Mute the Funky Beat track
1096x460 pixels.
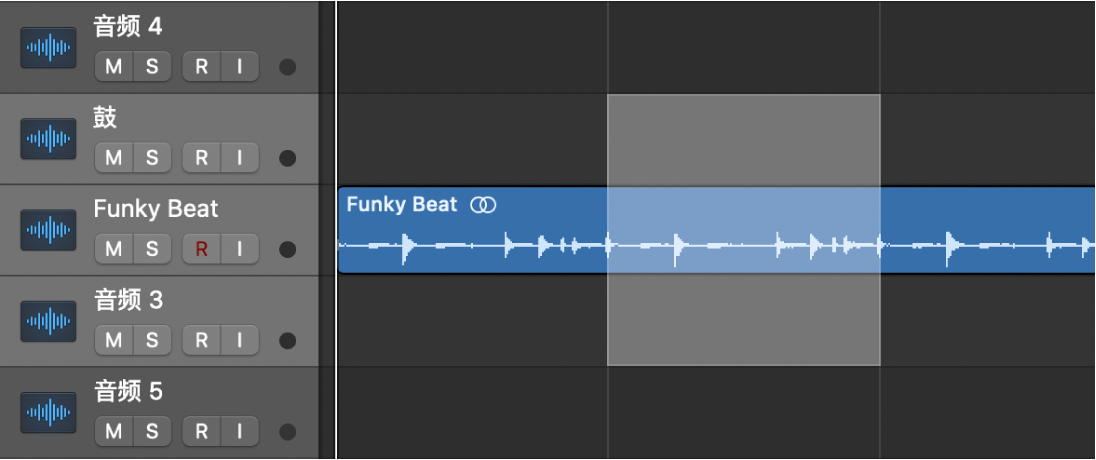point(114,248)
